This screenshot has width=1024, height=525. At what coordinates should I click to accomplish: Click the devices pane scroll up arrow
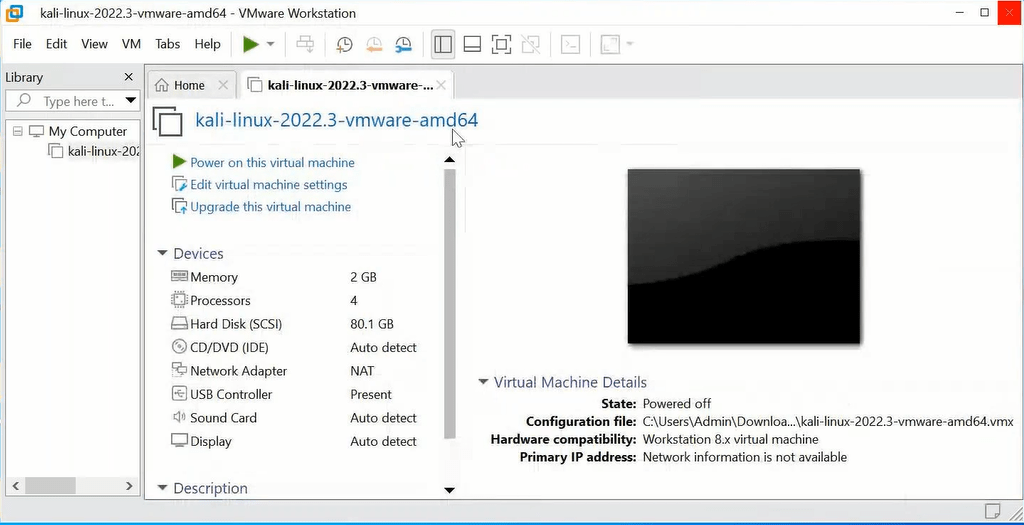pyautogui.click(x=449, y=159)
